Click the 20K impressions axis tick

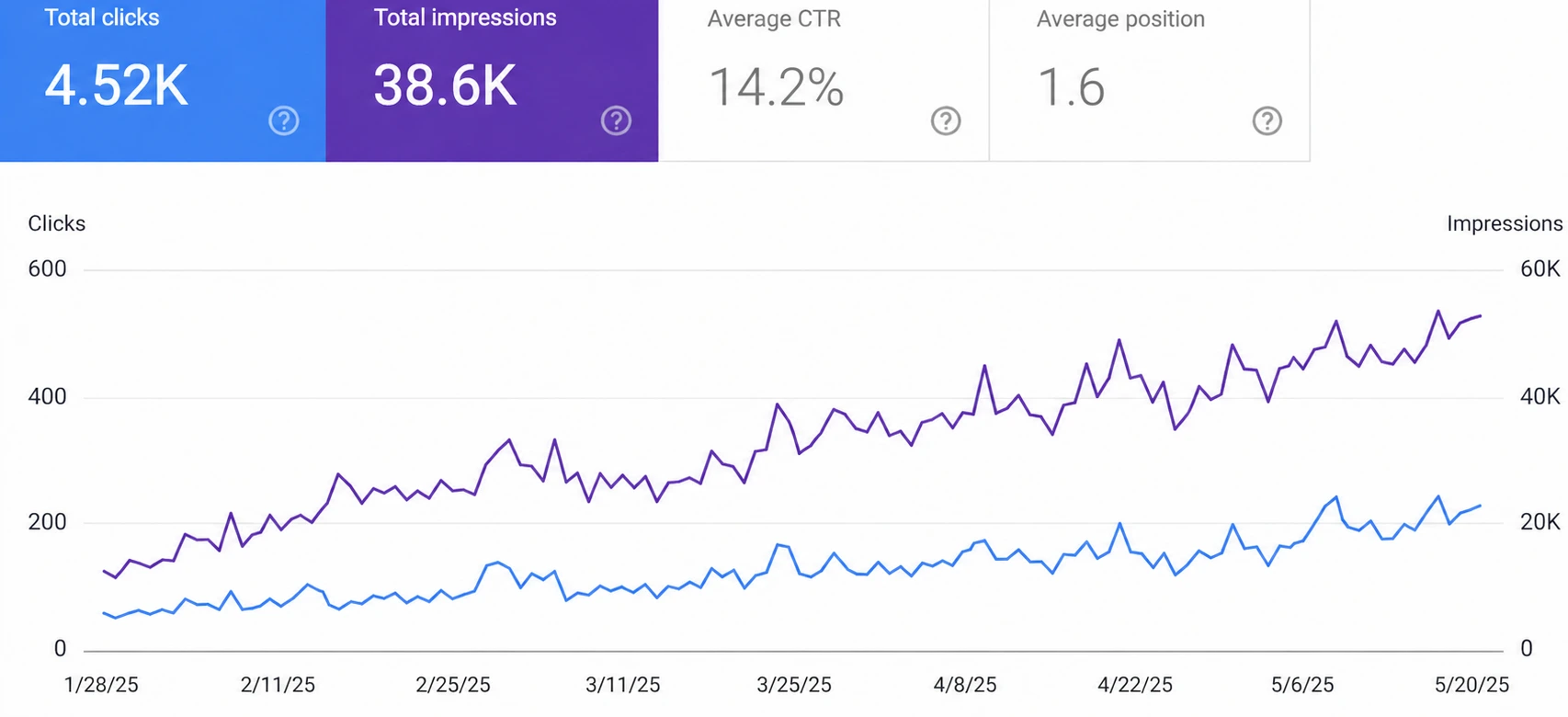click(x=1540, y=522)
